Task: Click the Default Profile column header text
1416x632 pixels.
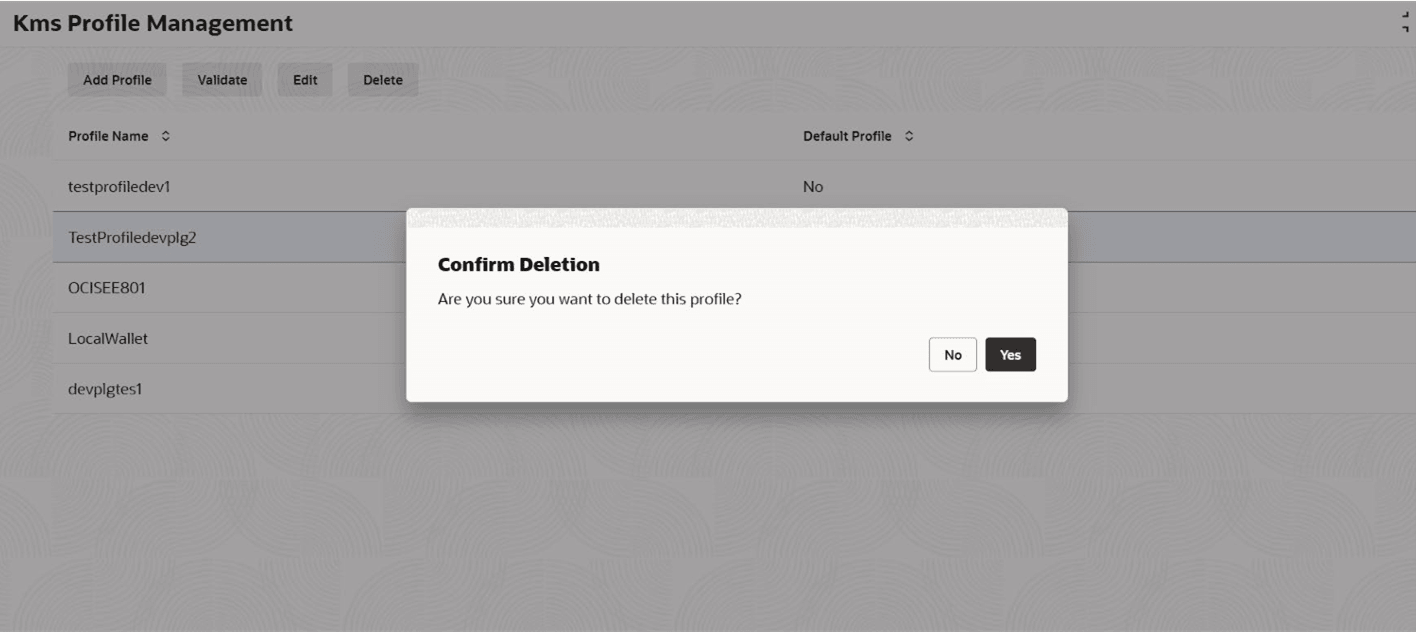Action: [x=847, y=136]
